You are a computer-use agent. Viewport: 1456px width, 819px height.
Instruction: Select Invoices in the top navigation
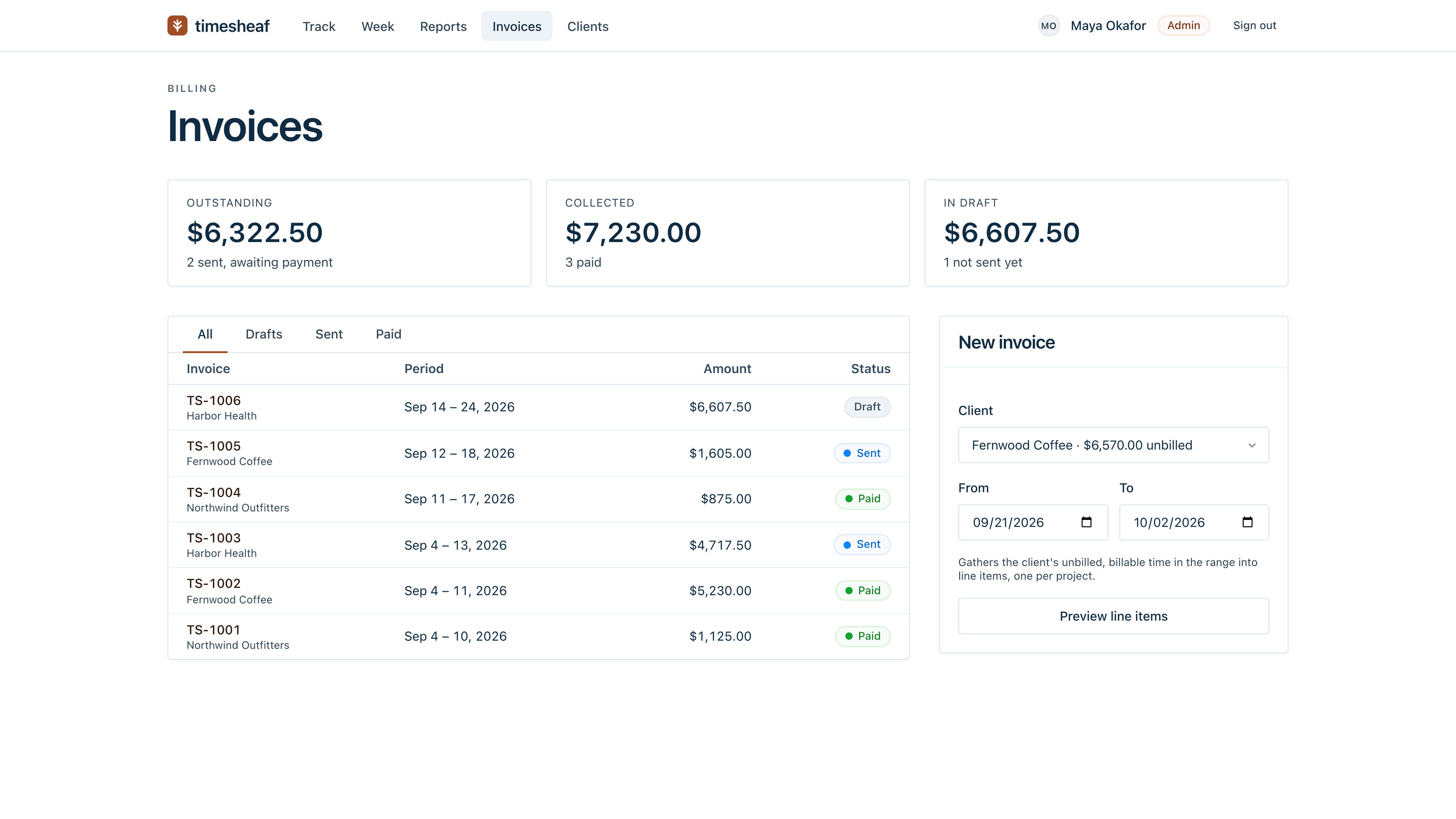(x=517, y=26)
